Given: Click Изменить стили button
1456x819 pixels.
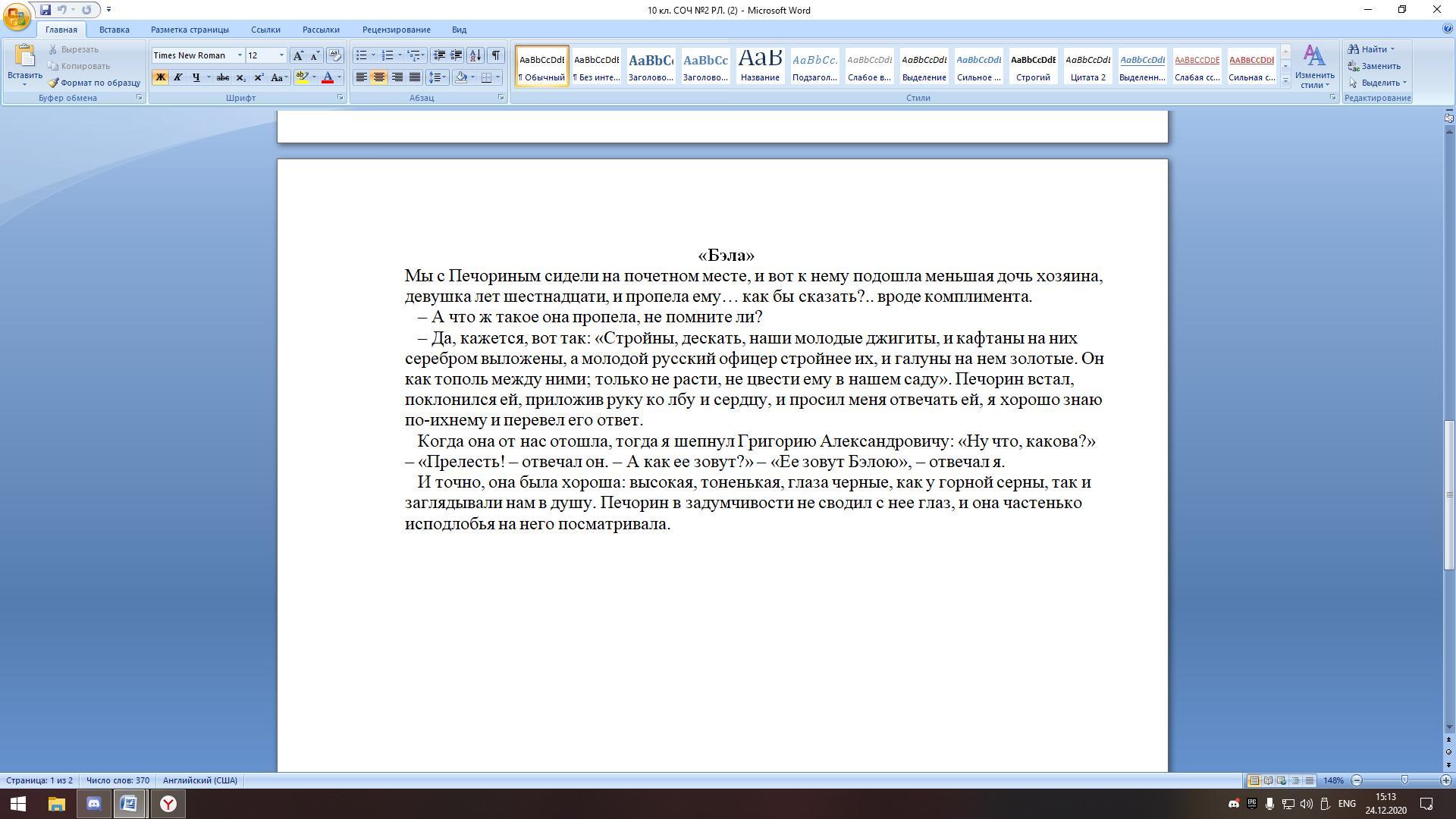Looking at the screenshot, I should point(1314,67).
